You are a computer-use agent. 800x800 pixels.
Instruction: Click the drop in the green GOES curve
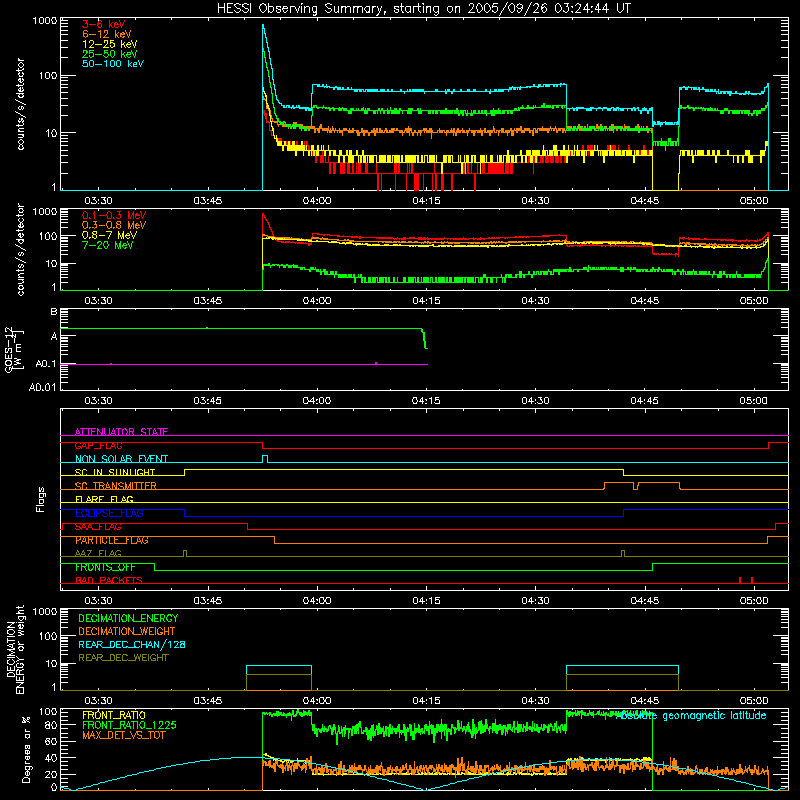click(x=424, y=338)
